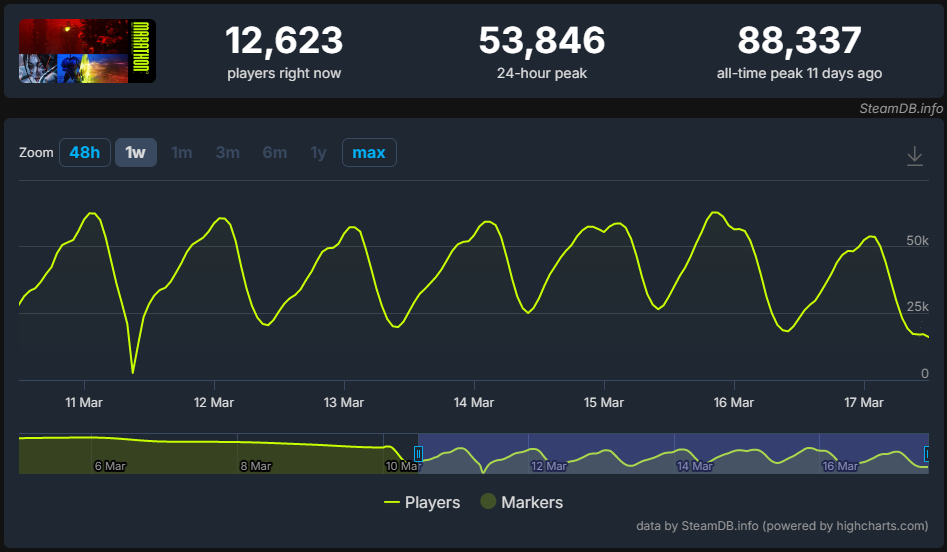The width and height of the screenshot is (947, 552).
Task: Select the 1w zoom range
Action: pos(135,152)
